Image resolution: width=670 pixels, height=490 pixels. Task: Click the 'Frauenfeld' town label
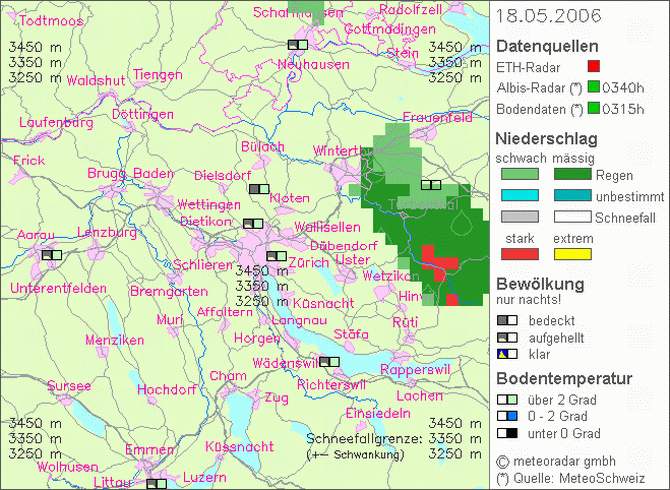click(438, 117)
